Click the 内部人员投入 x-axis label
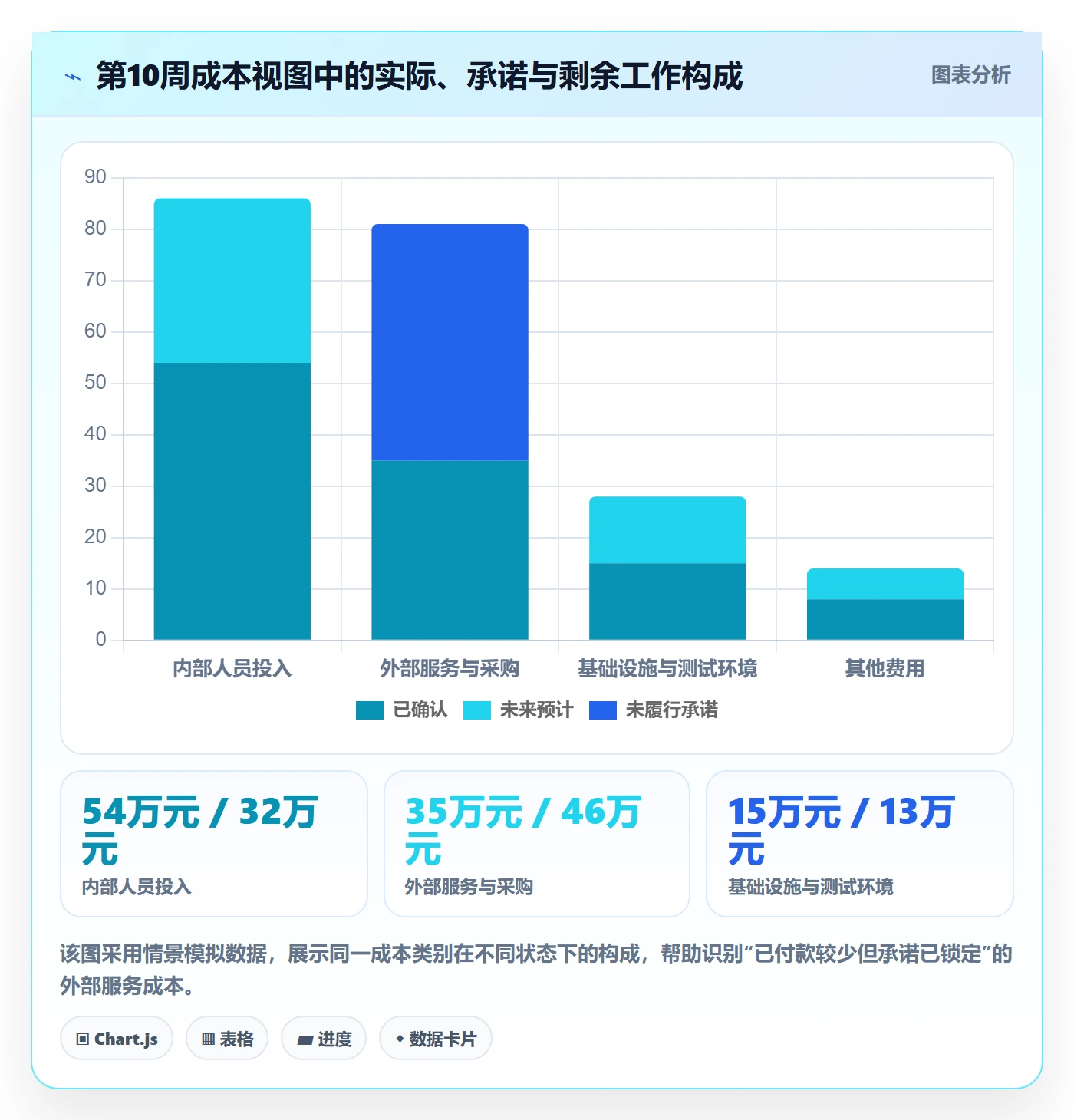1074x1120 pixels. 232,669
